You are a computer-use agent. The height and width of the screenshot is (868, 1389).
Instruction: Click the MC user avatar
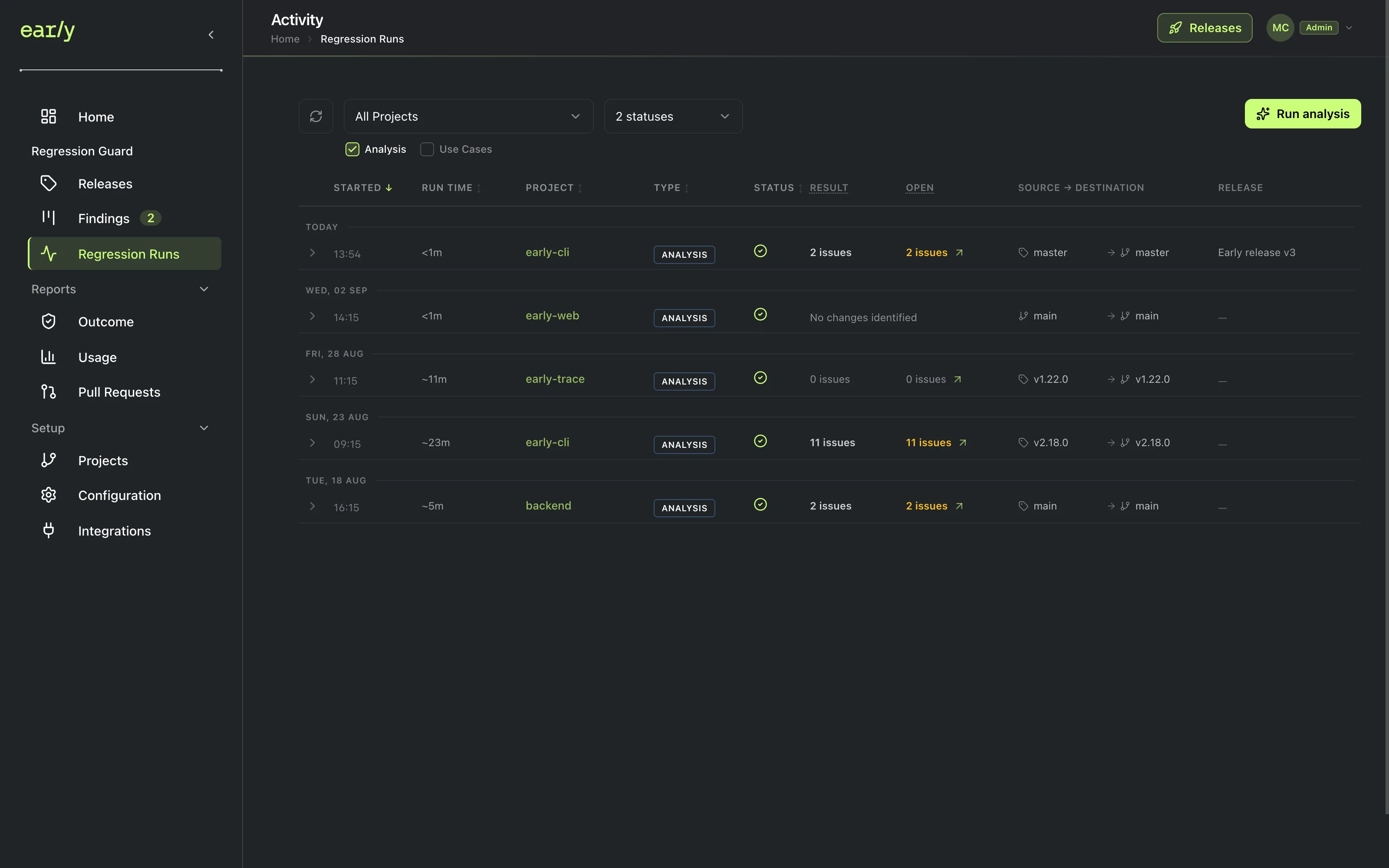1280,27
